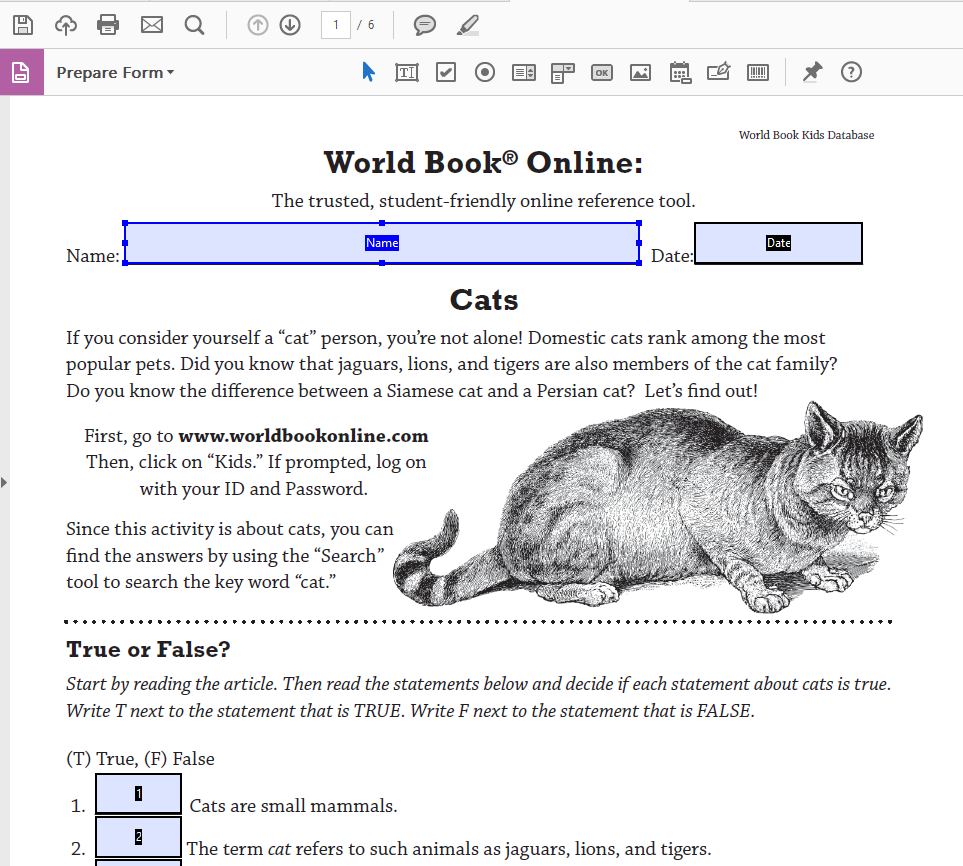
Task: Select the Add Text field tool
Action: [x=407, y=72]
